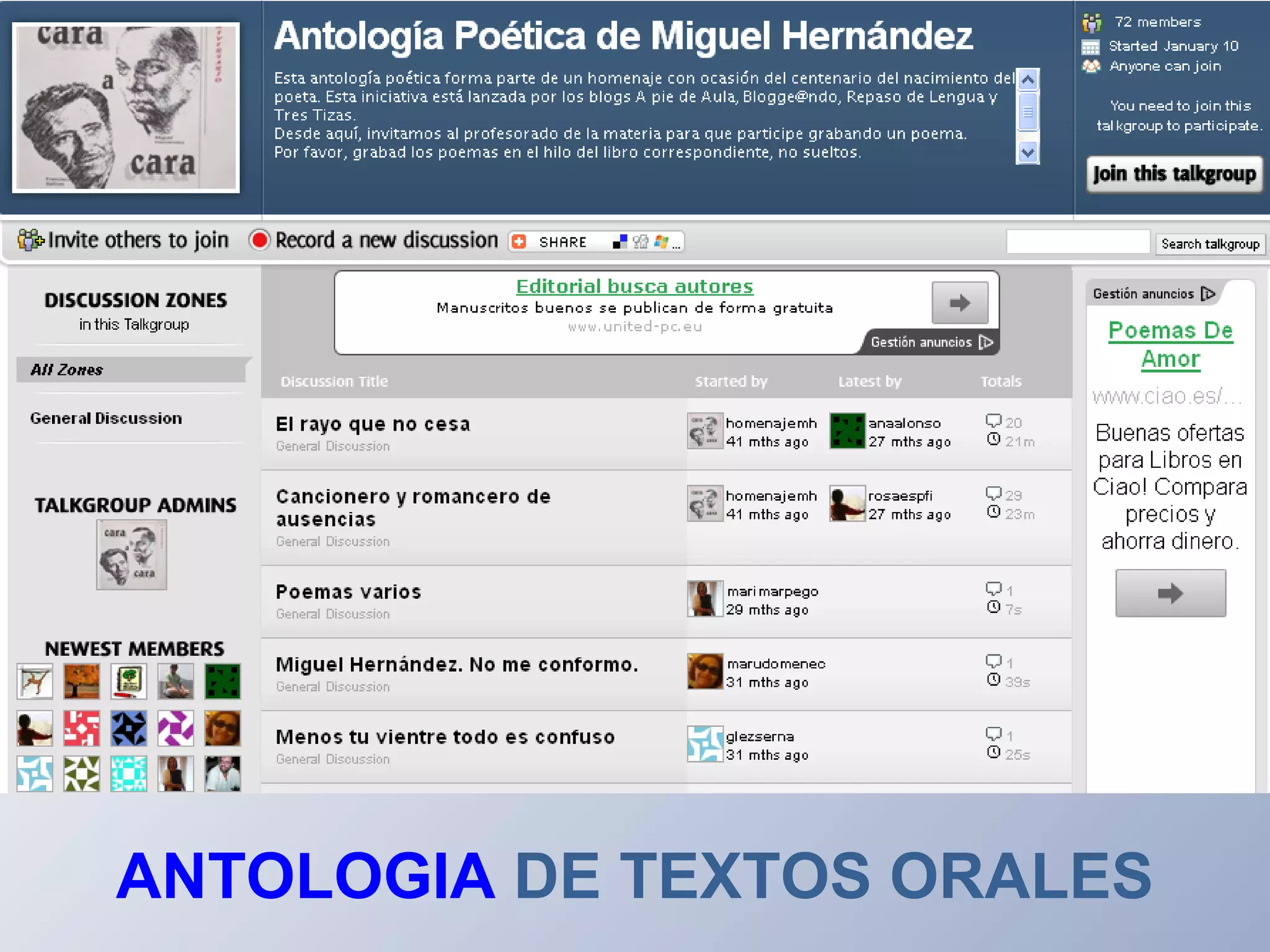Screen dimensions: 1270x952
Task: Click the anaalonso username link
Action: tap(904, 423)
